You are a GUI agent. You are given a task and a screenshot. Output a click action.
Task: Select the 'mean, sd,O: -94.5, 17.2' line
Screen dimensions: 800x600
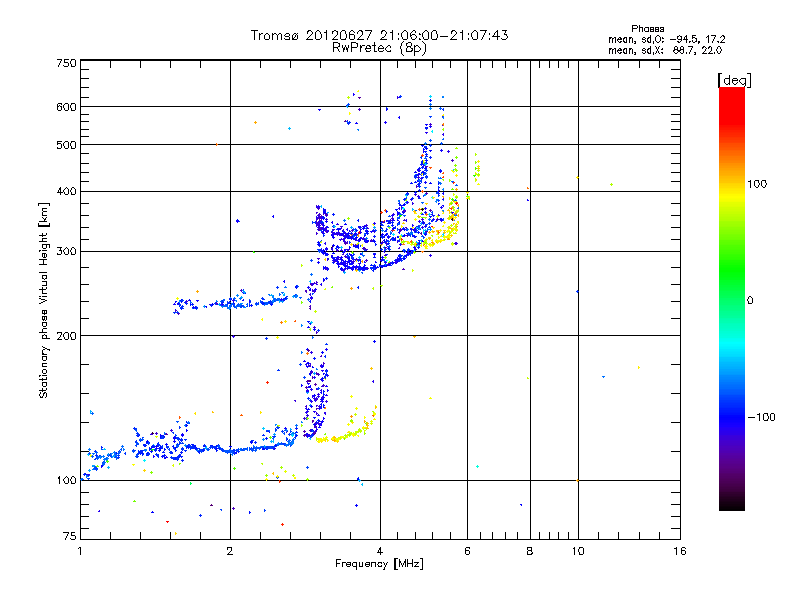666,39
